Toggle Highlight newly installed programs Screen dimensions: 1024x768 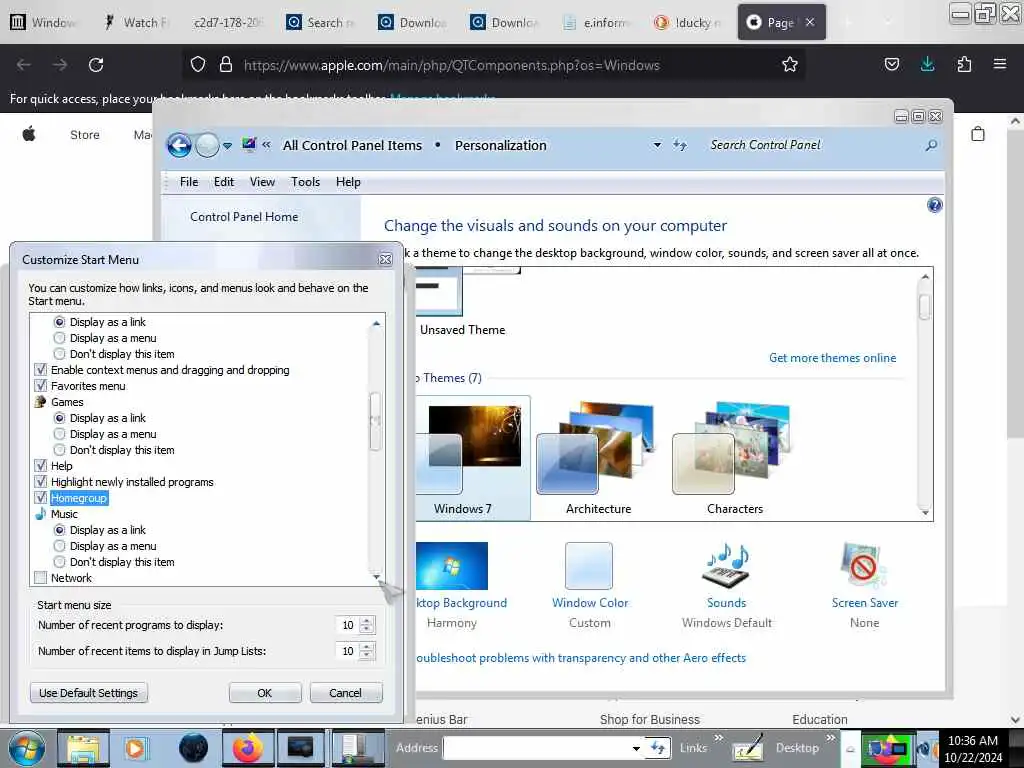40,482
